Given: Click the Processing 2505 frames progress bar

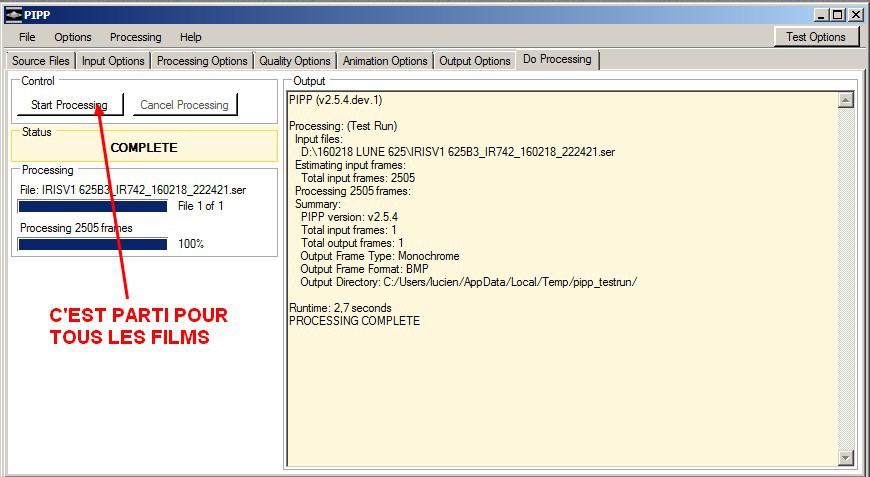Looking at the screenshot, I should pos(93,244).
